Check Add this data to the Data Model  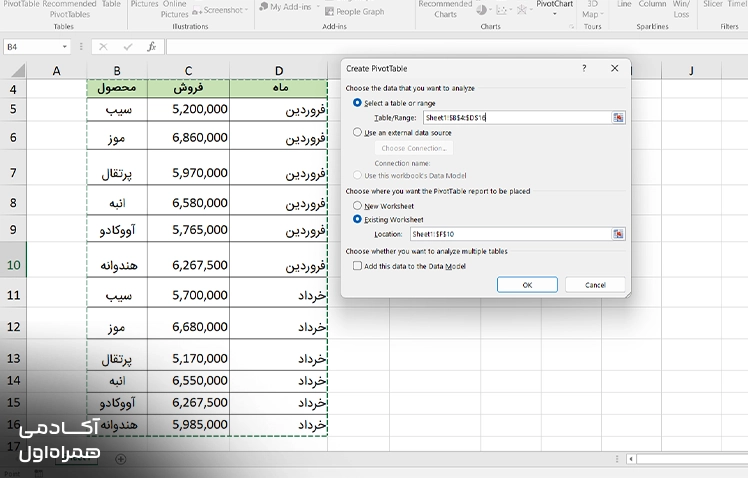click(x=357, y=266)
